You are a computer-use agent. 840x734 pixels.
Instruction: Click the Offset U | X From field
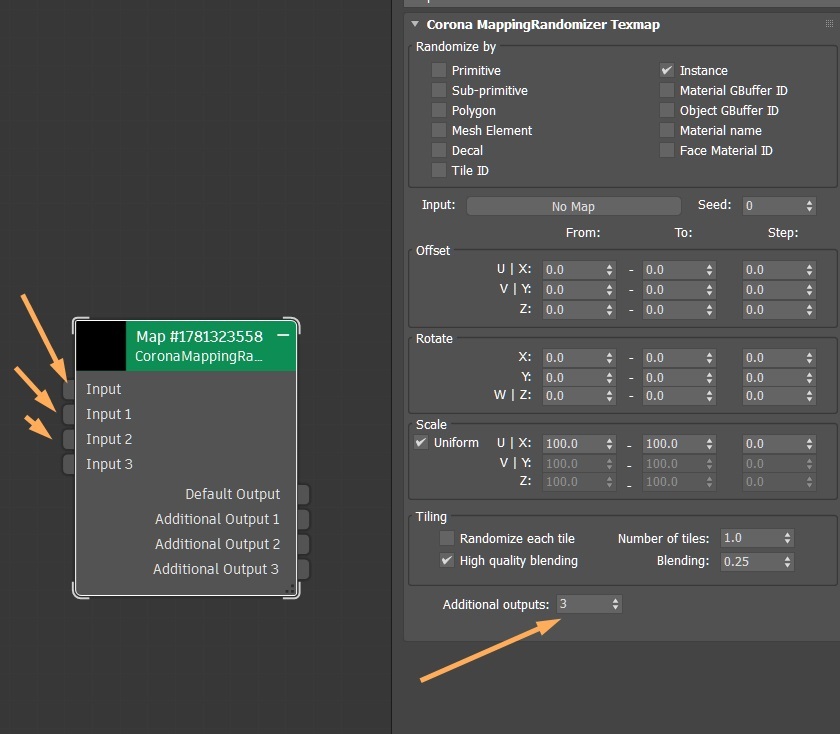[572, 270]
